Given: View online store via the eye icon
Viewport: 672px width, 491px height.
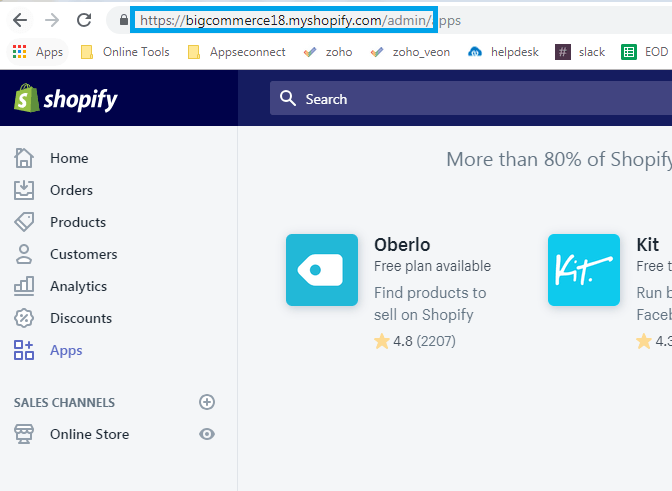Looking at the screenshot, I should [x=207, y=434].
